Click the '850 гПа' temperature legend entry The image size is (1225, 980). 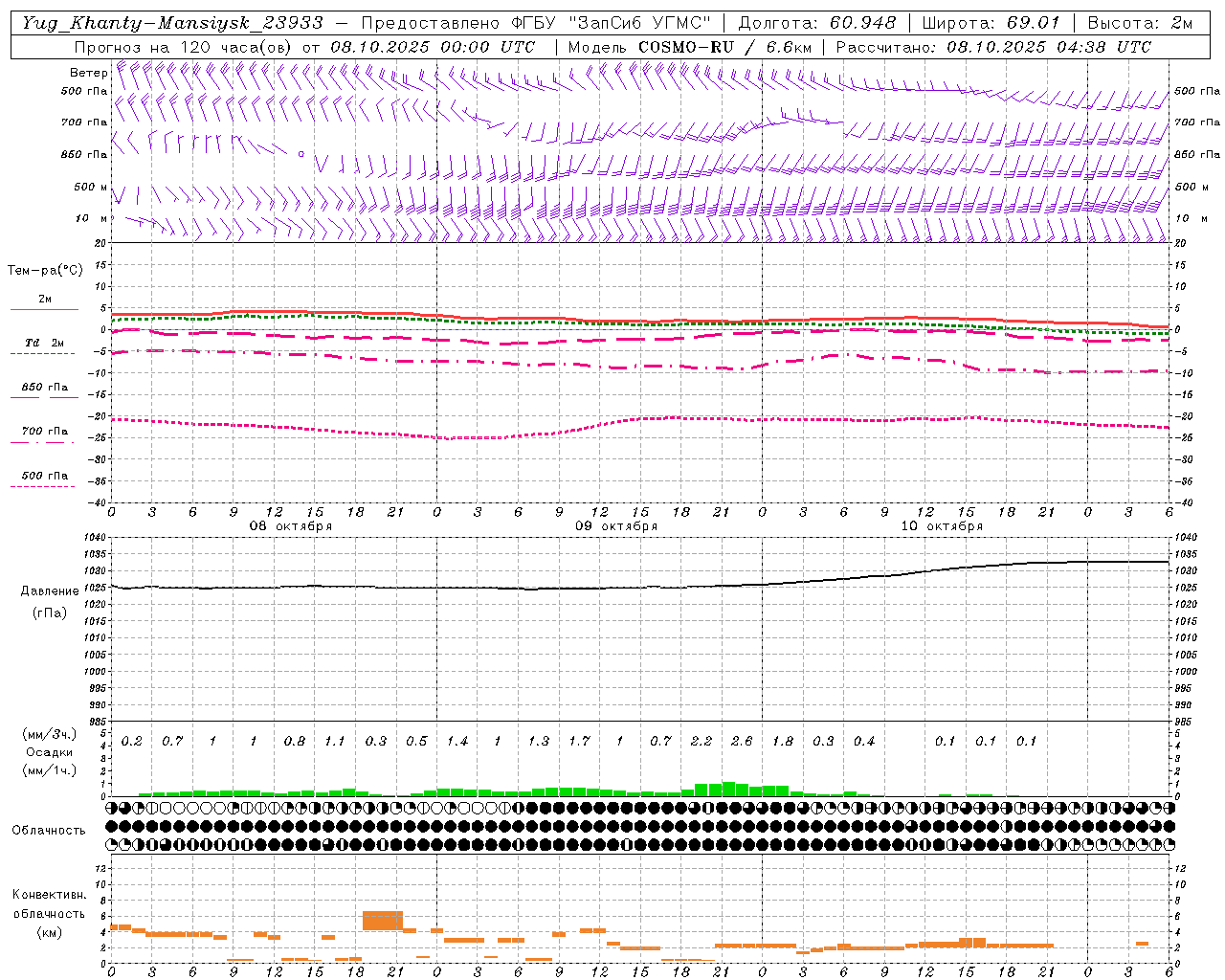(45, 388)
